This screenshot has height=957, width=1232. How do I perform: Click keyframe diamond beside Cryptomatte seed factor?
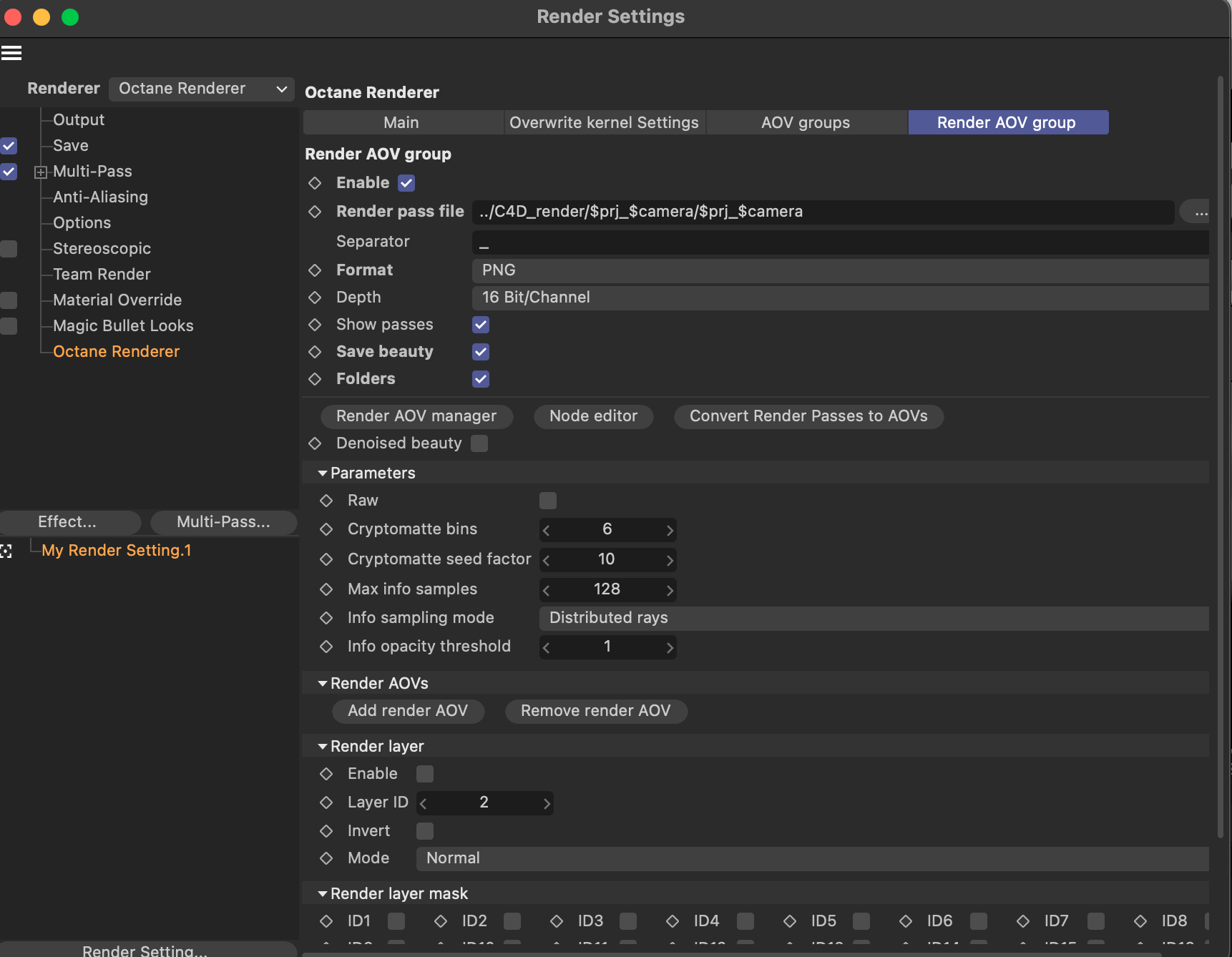coord(326,559)
